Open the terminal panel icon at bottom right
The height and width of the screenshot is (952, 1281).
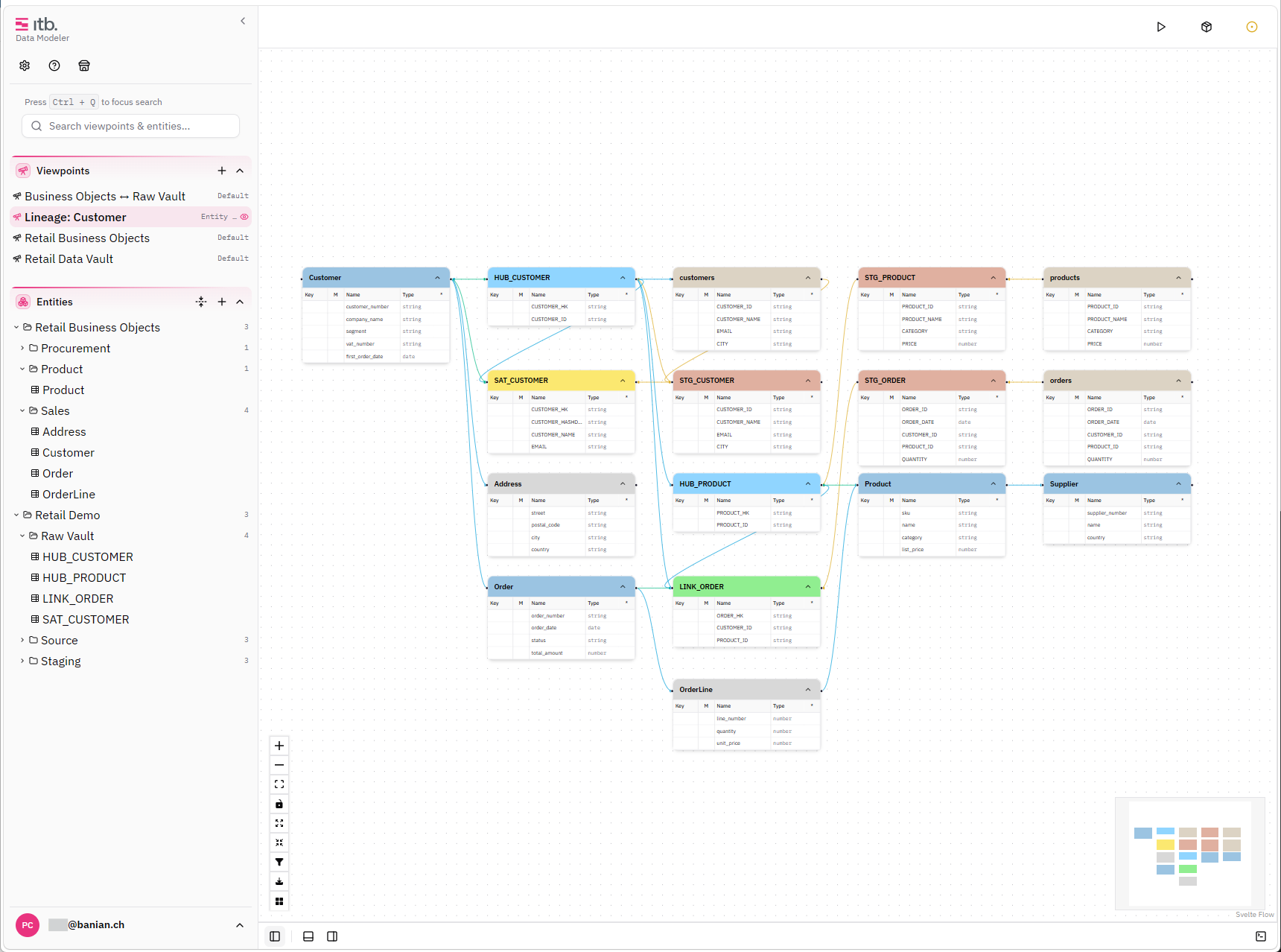point(1261,936)
